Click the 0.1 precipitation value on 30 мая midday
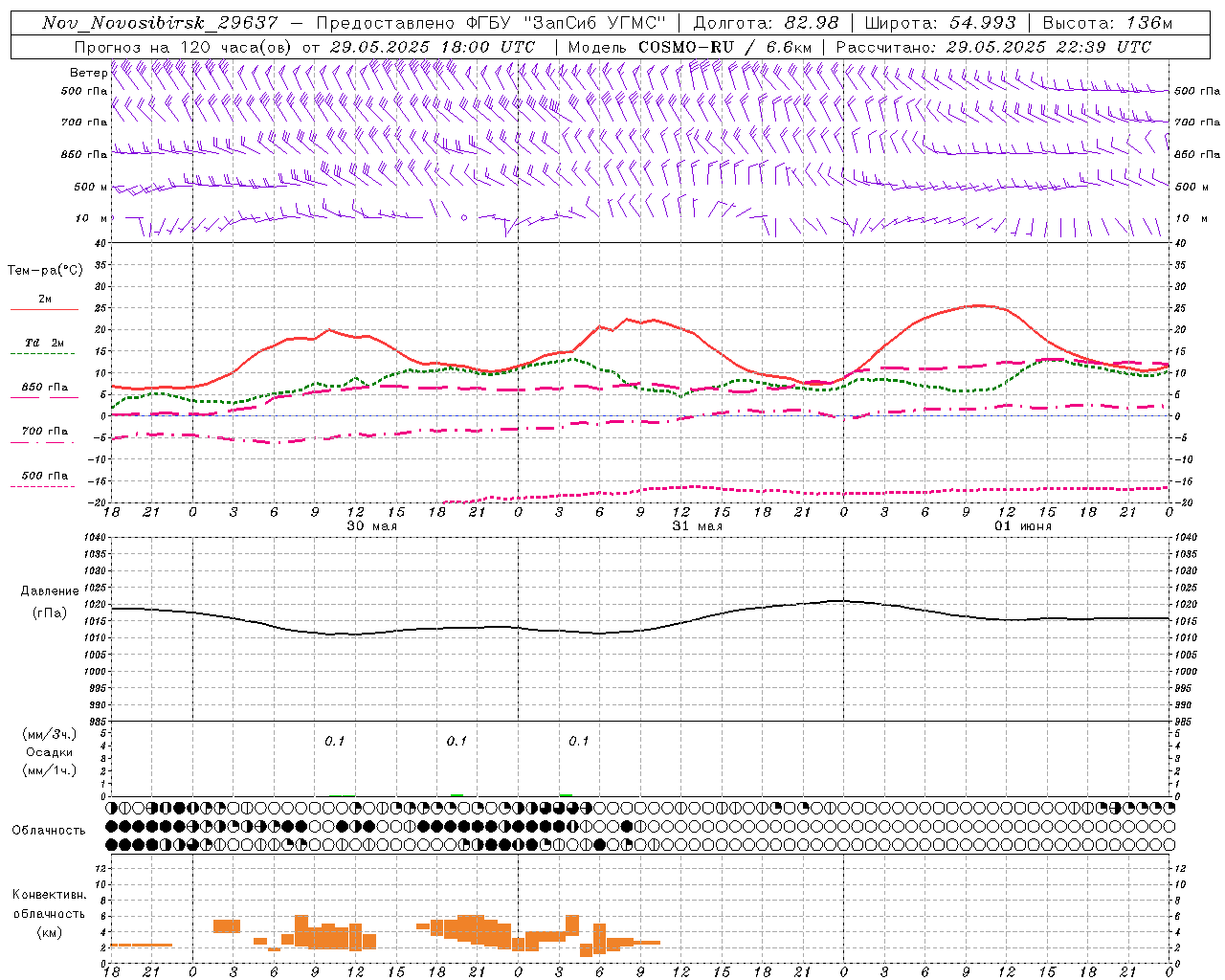1225x980 pixels. click(x=334, y=741)
